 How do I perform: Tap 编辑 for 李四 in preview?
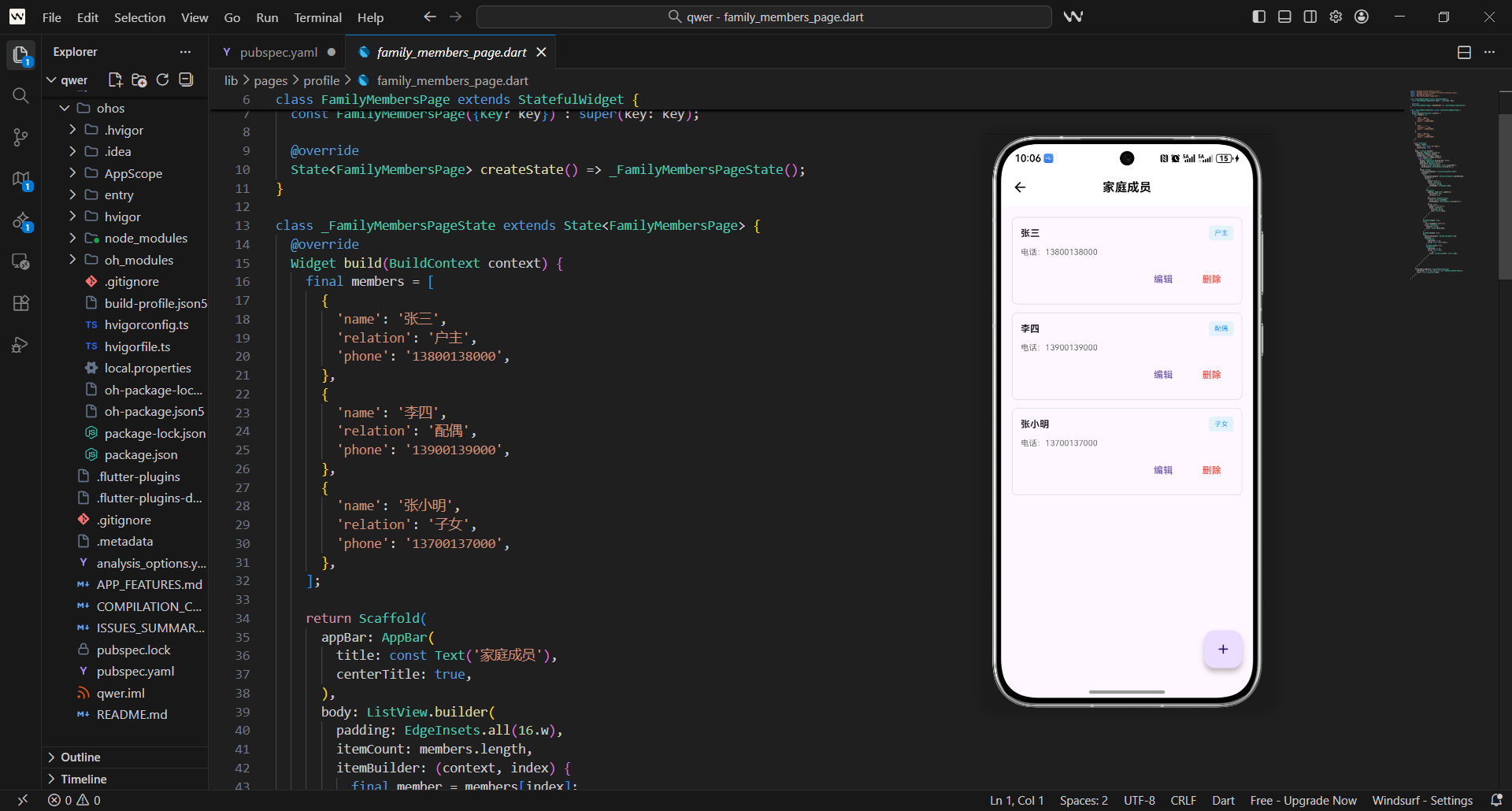click(x=1163, y=375)
